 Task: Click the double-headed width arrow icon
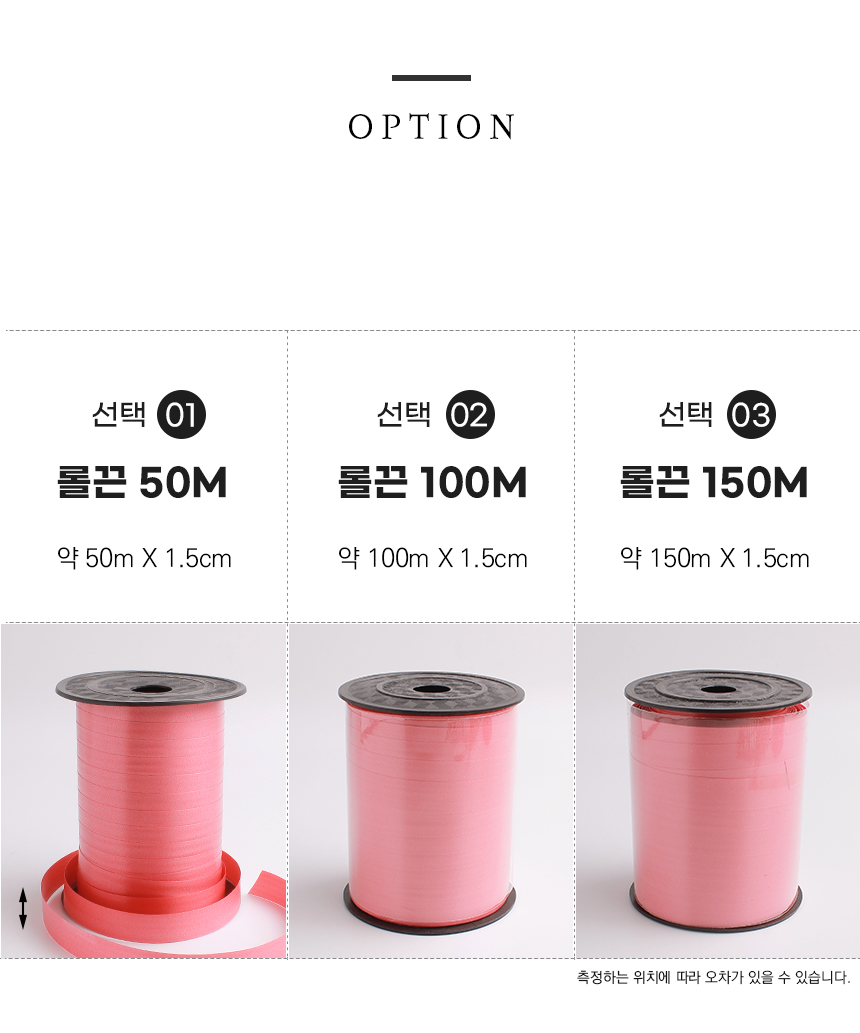[x=23, y=908]
